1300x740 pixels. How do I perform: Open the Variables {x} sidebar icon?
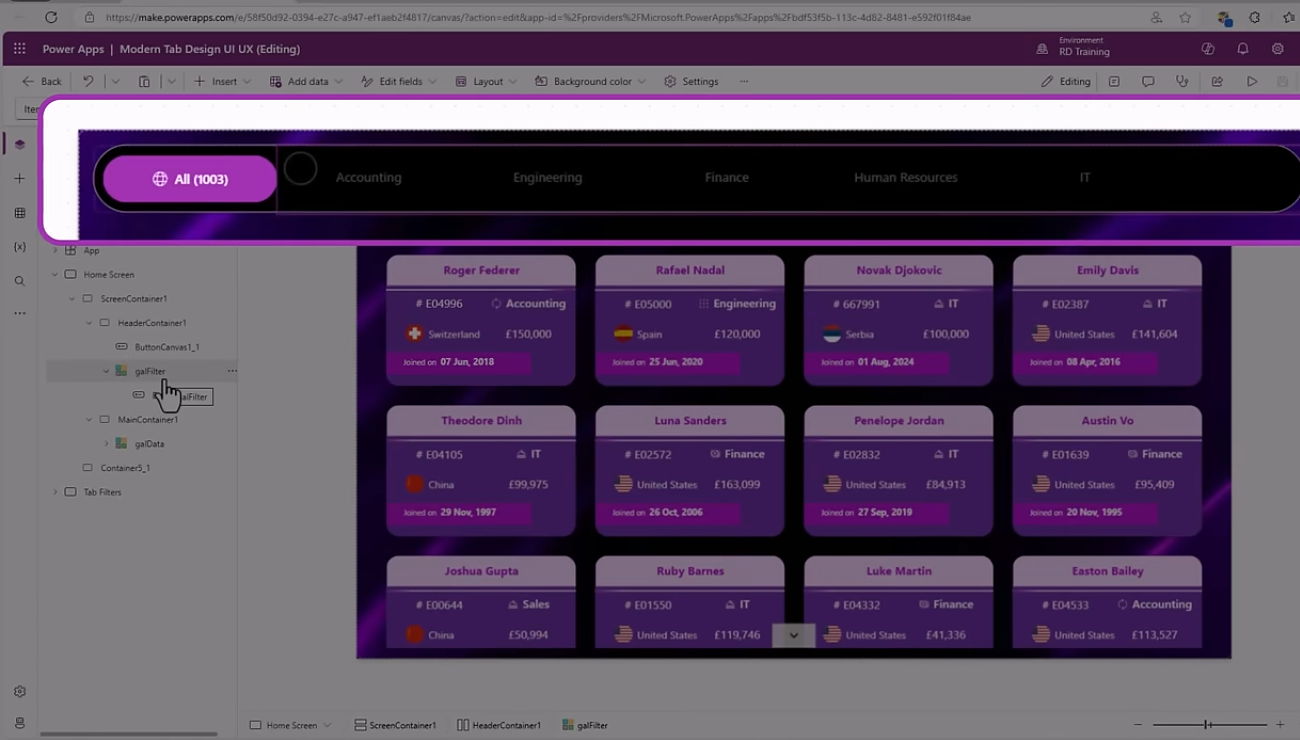click(19, 247)
